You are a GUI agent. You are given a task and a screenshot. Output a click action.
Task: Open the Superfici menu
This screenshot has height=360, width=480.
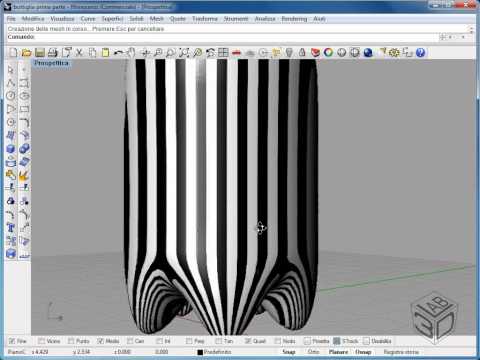pyautogui.click(x=112, y=19)
